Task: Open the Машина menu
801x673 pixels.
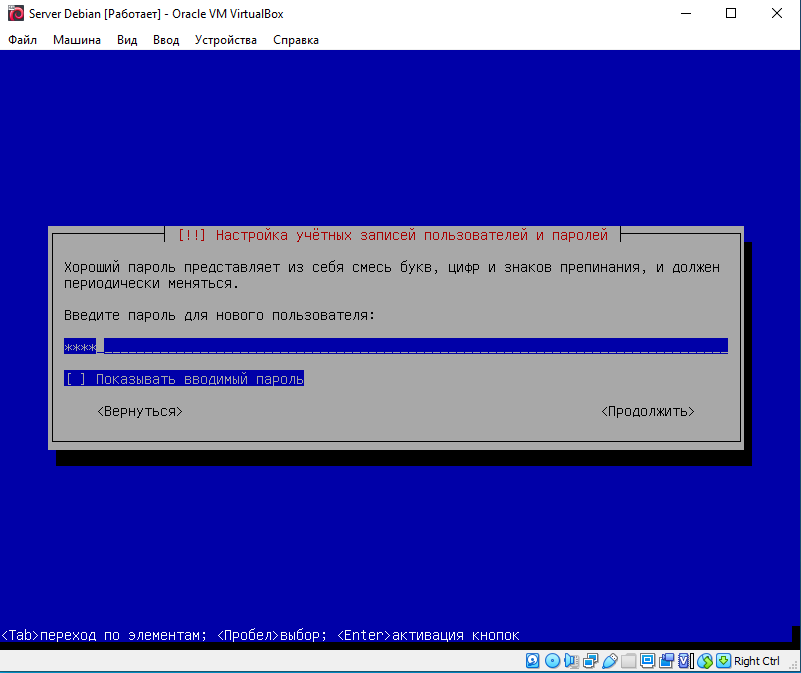Action: coord(77,40)
